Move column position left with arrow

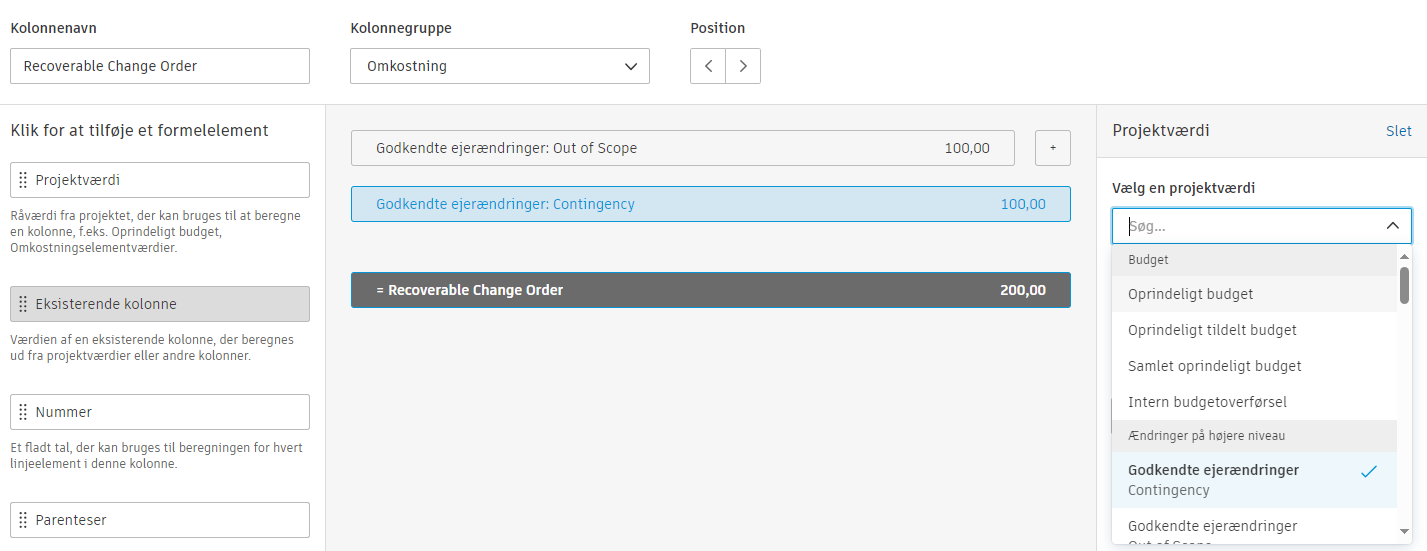[x=708, y=66]
